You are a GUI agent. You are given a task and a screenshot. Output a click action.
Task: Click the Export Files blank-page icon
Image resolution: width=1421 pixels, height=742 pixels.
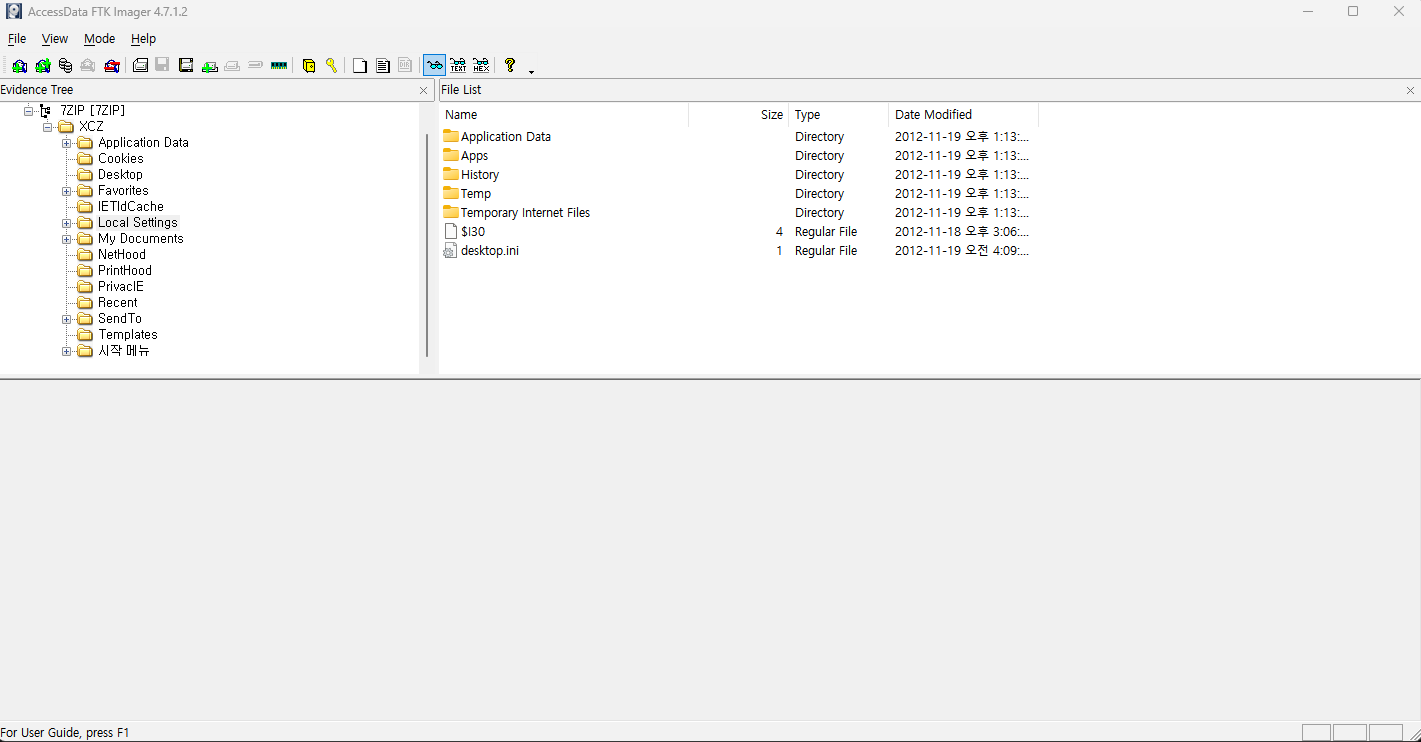click(360, 66)
